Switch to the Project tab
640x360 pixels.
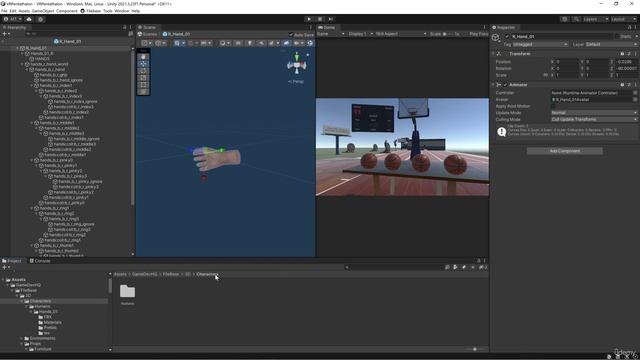click(x=12, y=261)
